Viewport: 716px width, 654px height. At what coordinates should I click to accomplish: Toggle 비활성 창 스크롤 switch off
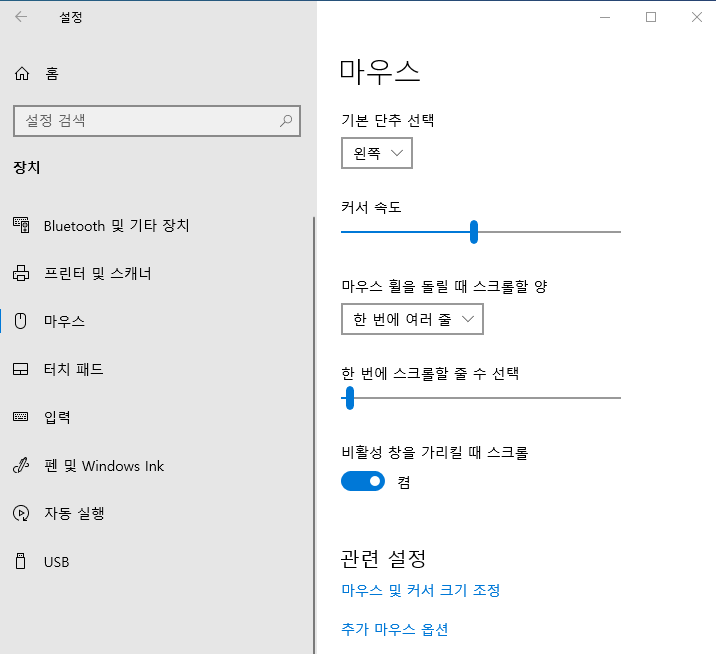363,481
